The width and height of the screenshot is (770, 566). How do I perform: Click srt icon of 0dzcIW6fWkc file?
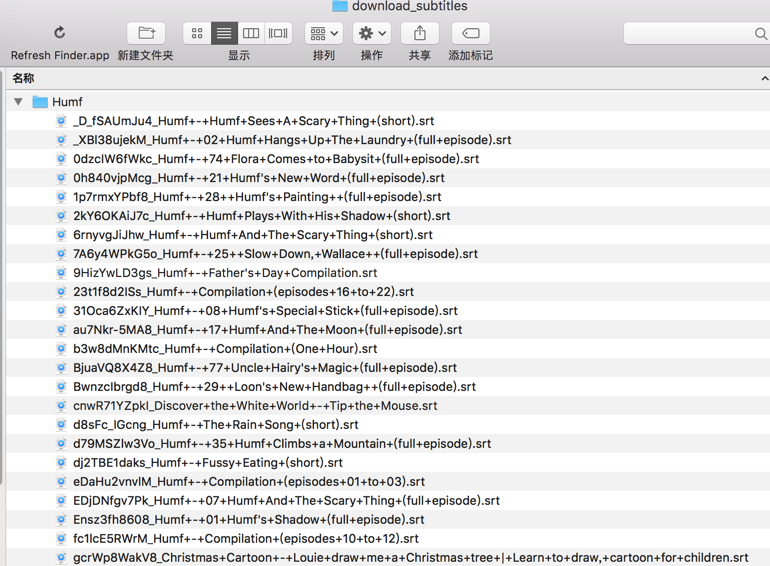[x=61, y=159]
